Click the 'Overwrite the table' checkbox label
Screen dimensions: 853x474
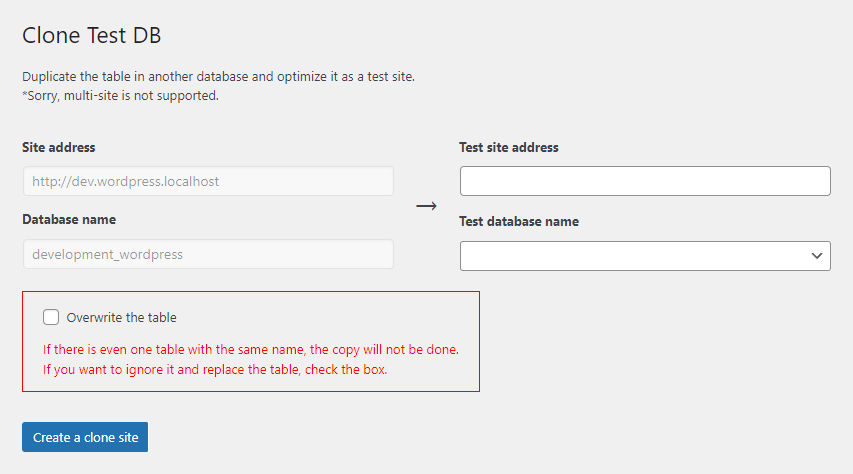coord(121,317)
